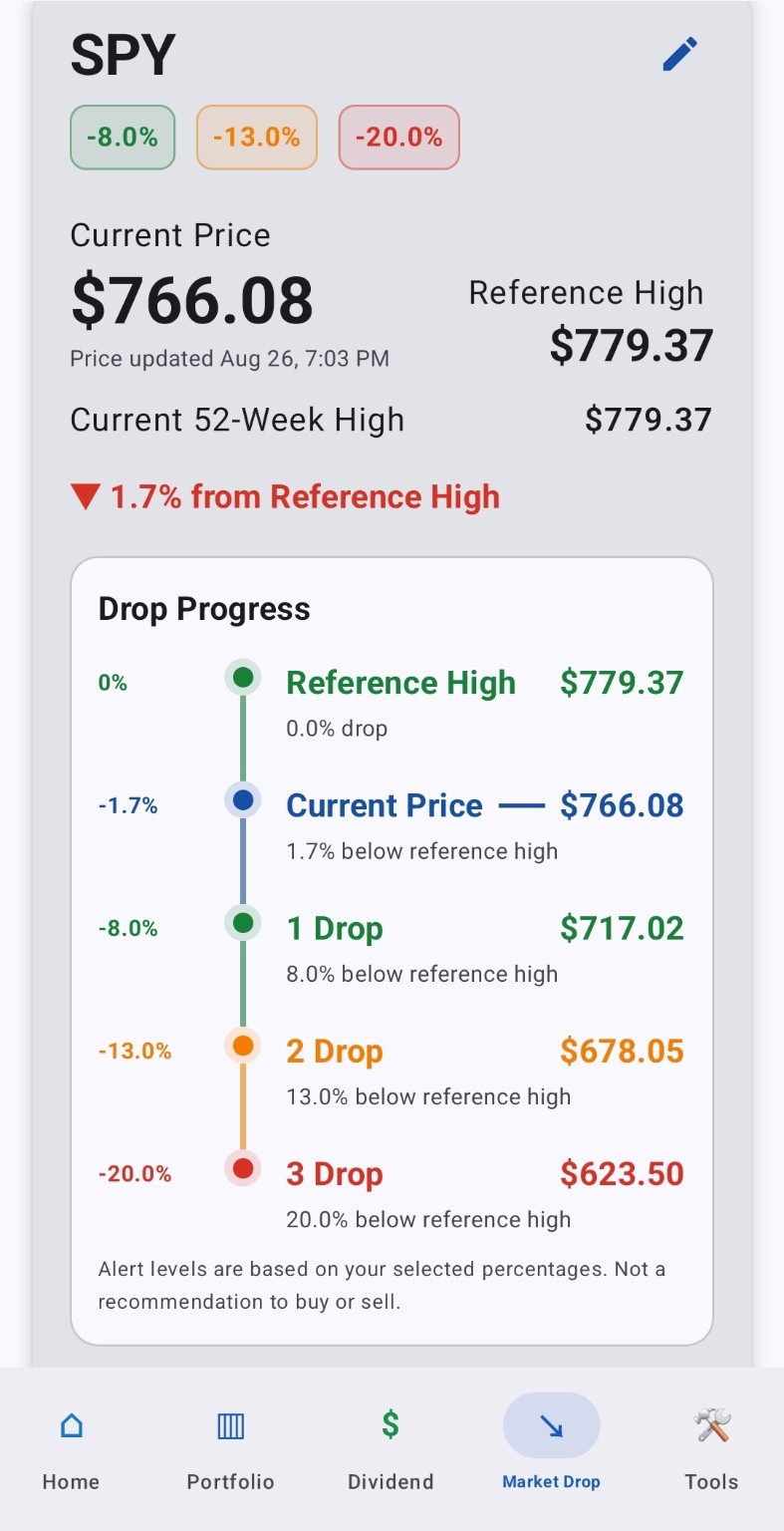Tap the blue Current Price timeline dot
784x1531 pixels.
tap(243, 800)
